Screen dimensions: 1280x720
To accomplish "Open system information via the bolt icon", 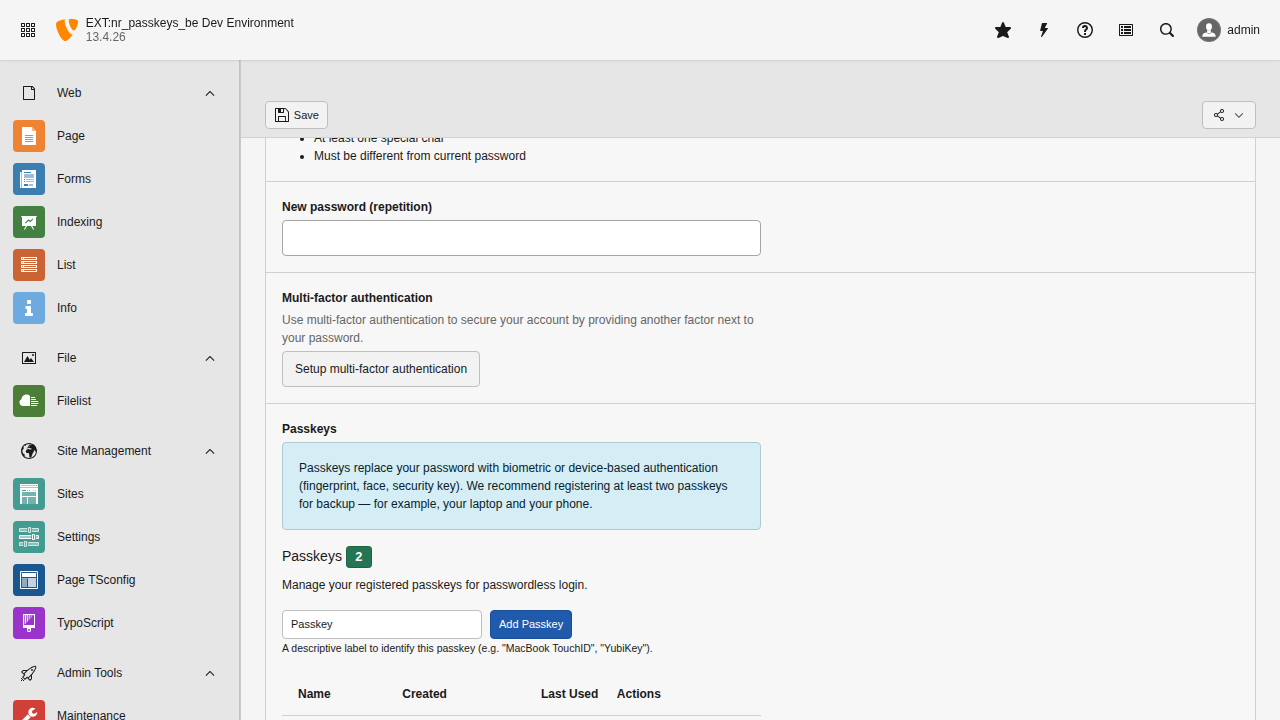I will 1043,30.
